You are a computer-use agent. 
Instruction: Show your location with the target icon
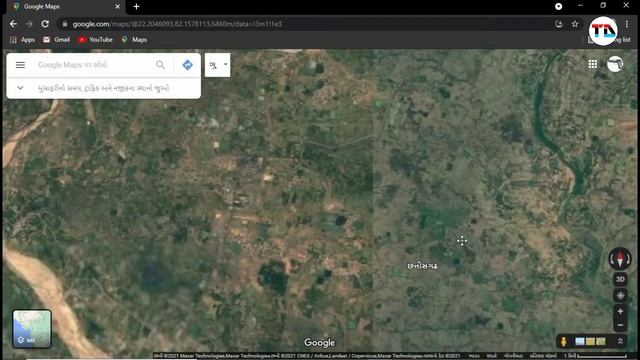tap(620, 296)
